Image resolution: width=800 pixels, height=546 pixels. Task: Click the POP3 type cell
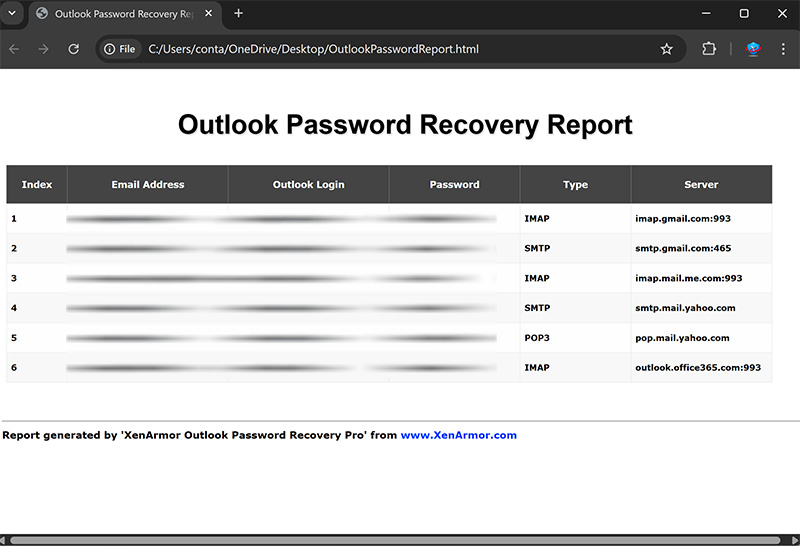click(x=576, y=338)
